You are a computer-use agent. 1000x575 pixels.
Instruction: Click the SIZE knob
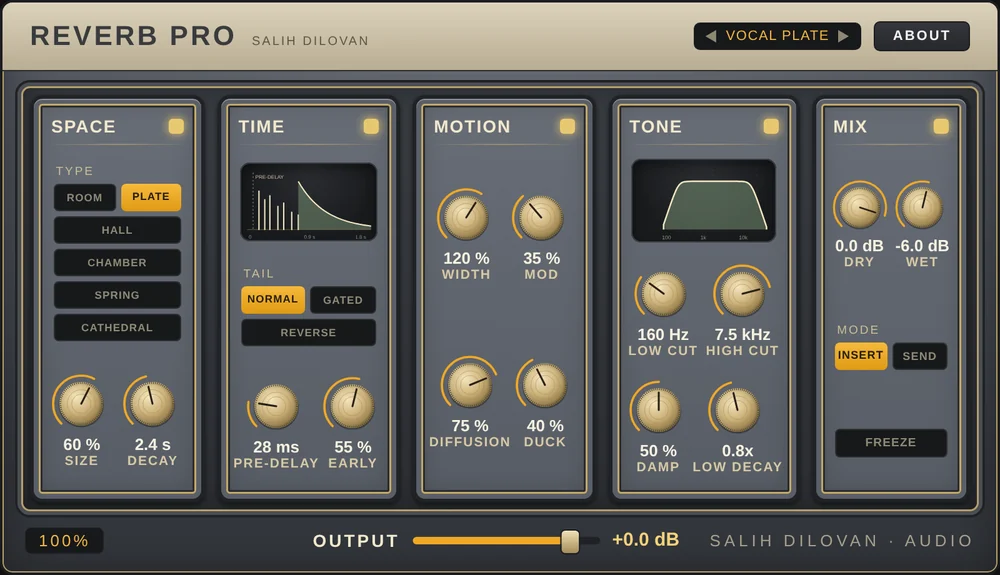point(81,404)
